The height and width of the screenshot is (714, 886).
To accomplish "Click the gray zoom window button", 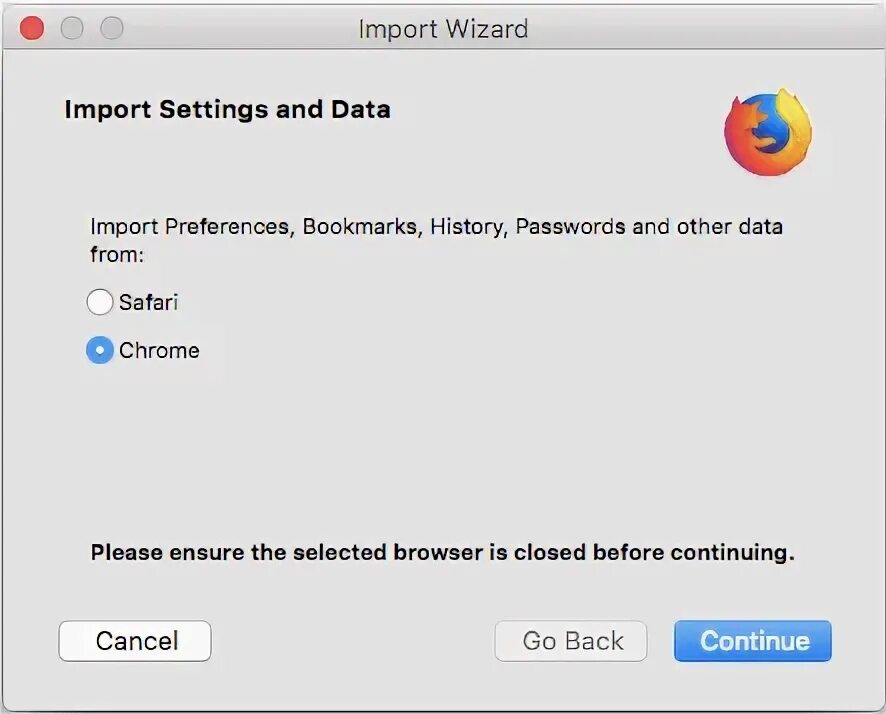I will (112, 28).
